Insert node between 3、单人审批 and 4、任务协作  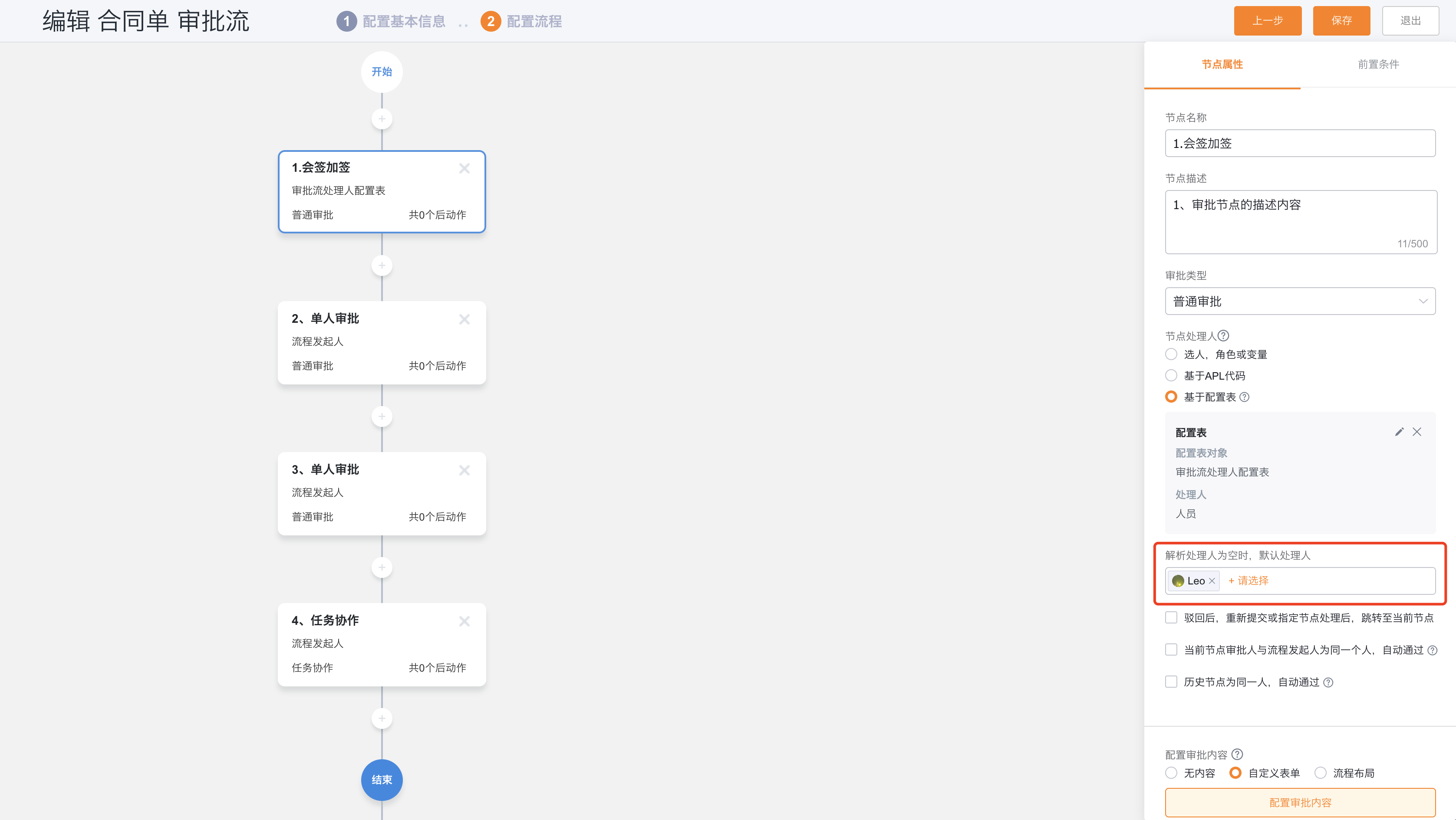[x=382, y=567]
